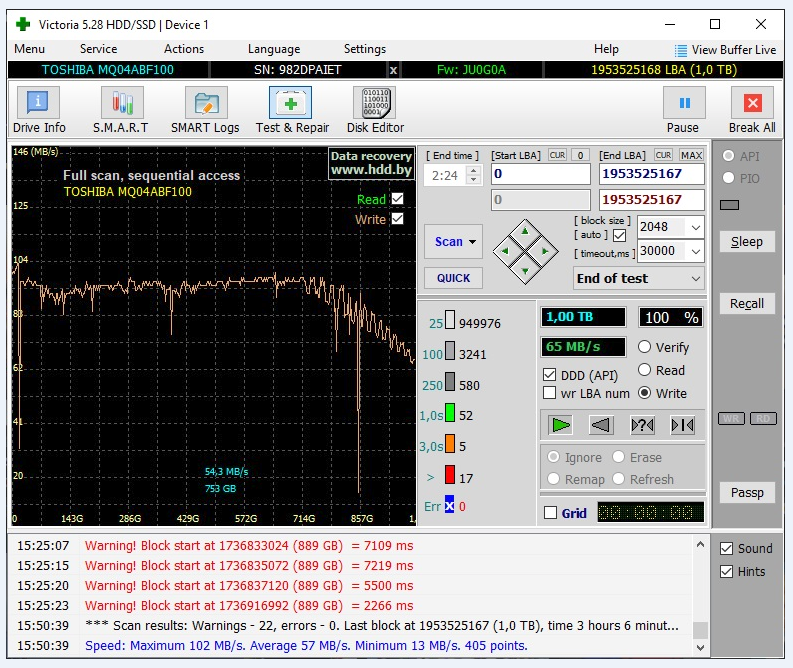Viewport: 793px width, 668px height.
Task: Open the block size 2048 dropdown
Action: click(696, 227)
